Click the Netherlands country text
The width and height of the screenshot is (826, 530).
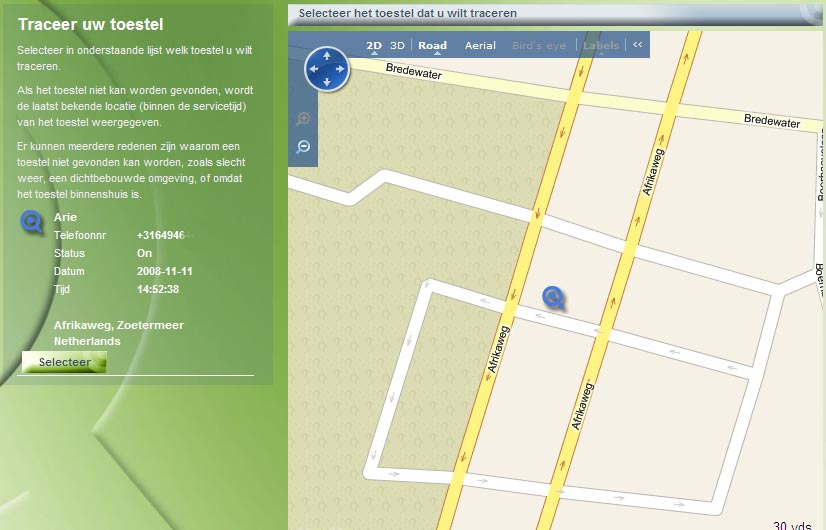87,341
